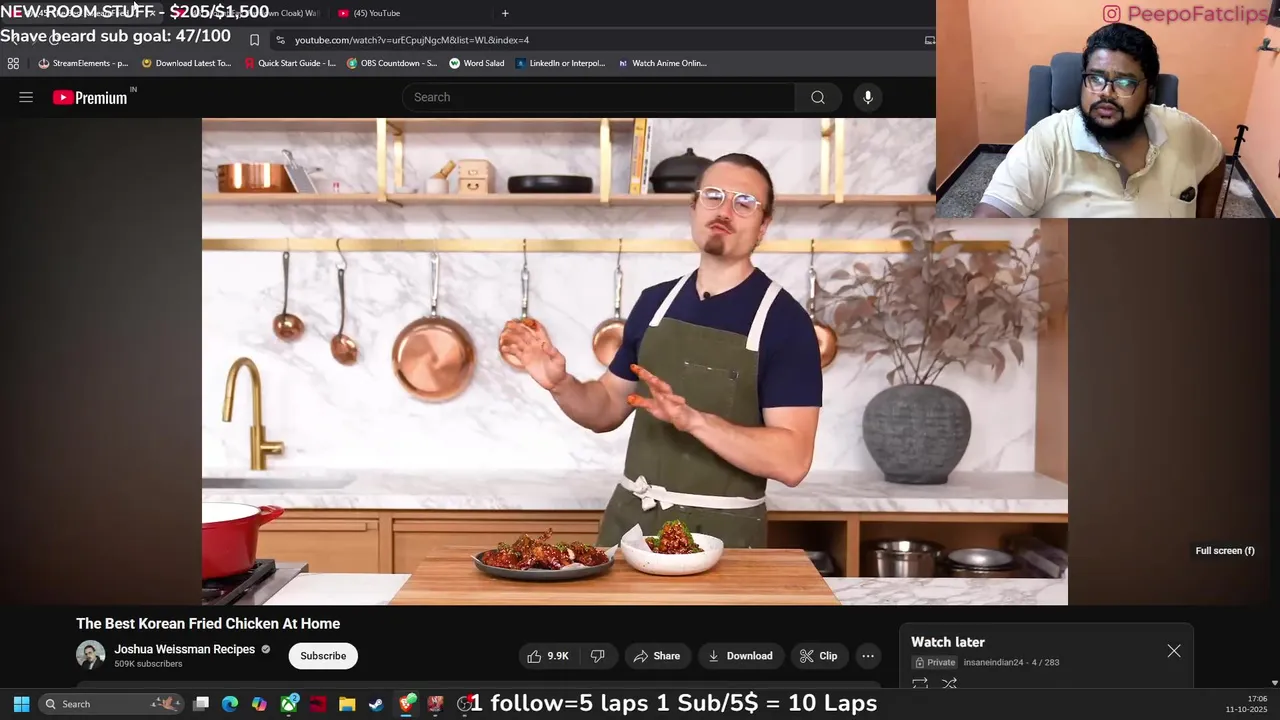
Task: Click the Private badge in Watch later
Action: coord(935,662)
